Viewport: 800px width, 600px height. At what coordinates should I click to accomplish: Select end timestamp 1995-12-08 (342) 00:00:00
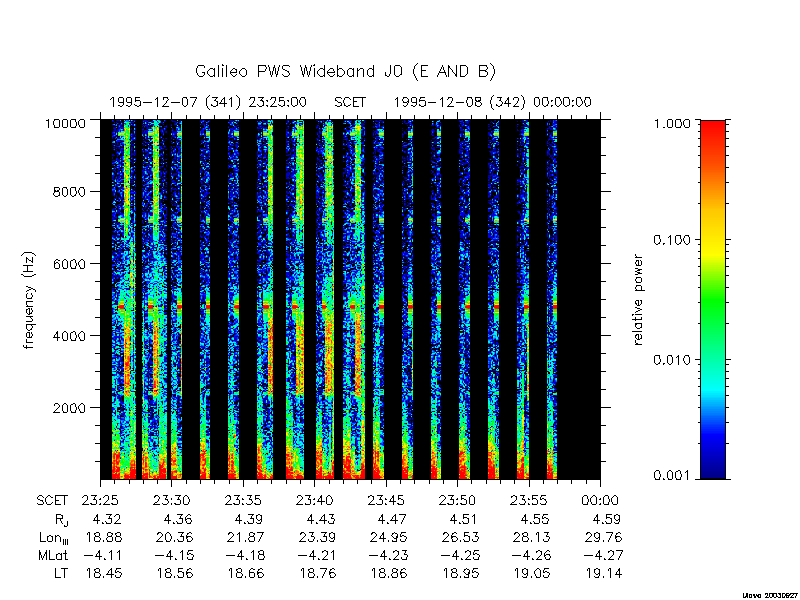pos(492,103)
